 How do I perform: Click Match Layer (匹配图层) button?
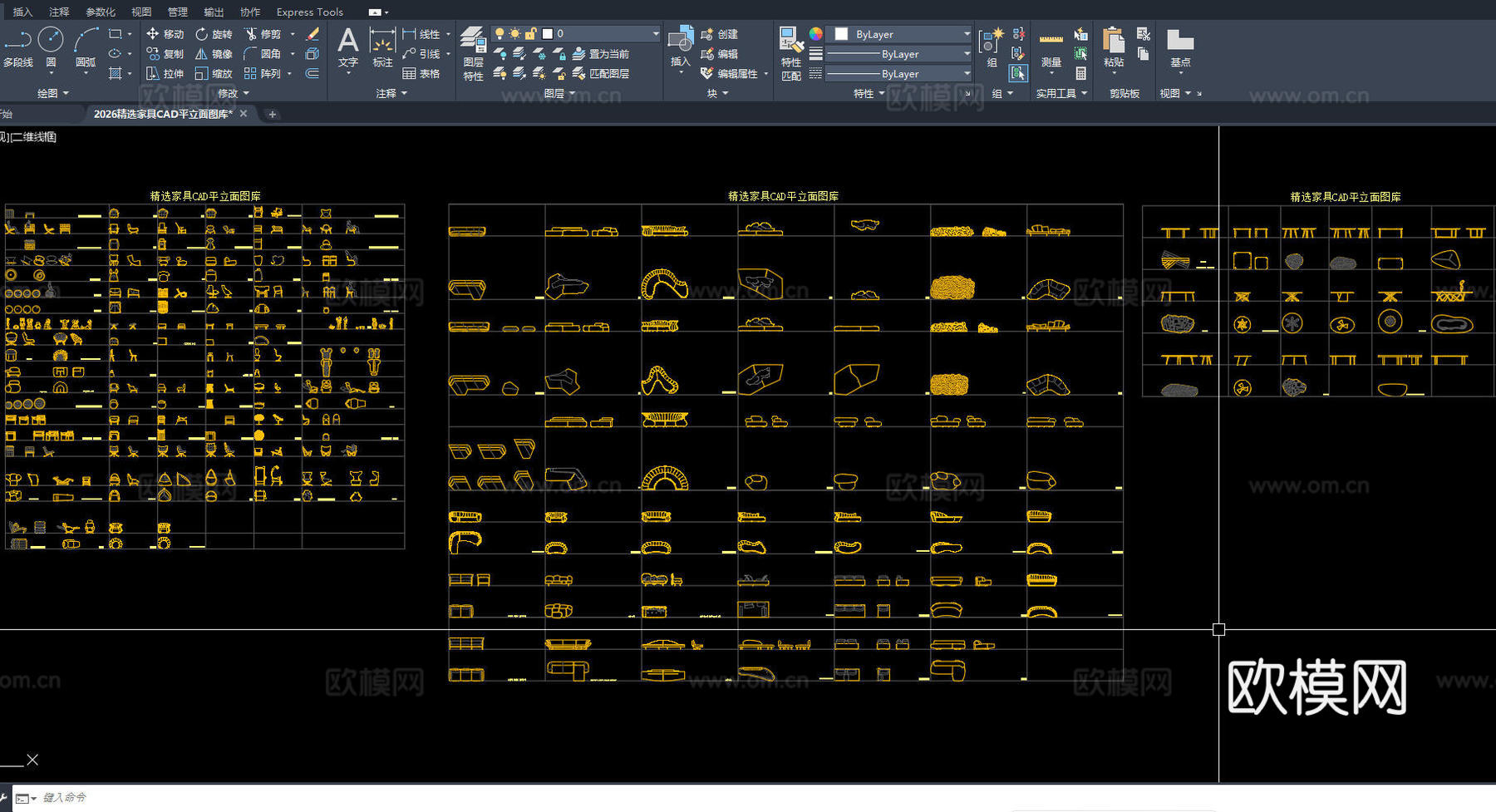pyautogui.click(x=600, y=73)
